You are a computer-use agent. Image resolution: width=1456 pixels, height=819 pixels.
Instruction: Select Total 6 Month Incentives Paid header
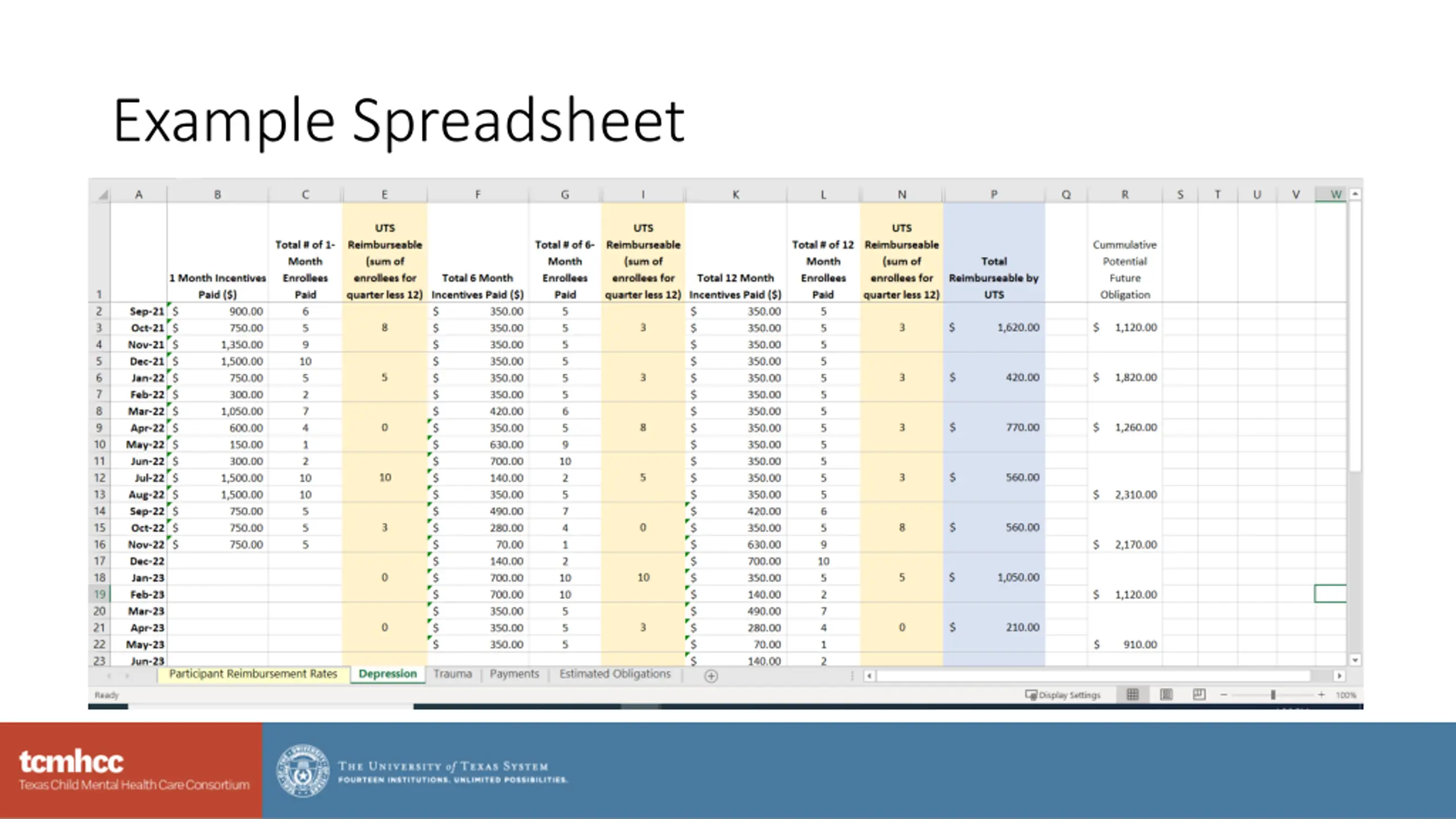pos(478,253)
